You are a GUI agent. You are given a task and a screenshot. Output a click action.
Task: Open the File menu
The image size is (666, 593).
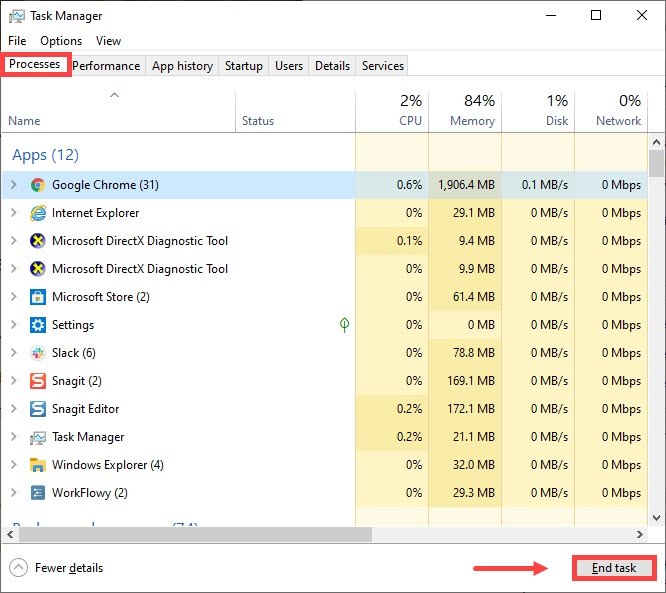17,41
